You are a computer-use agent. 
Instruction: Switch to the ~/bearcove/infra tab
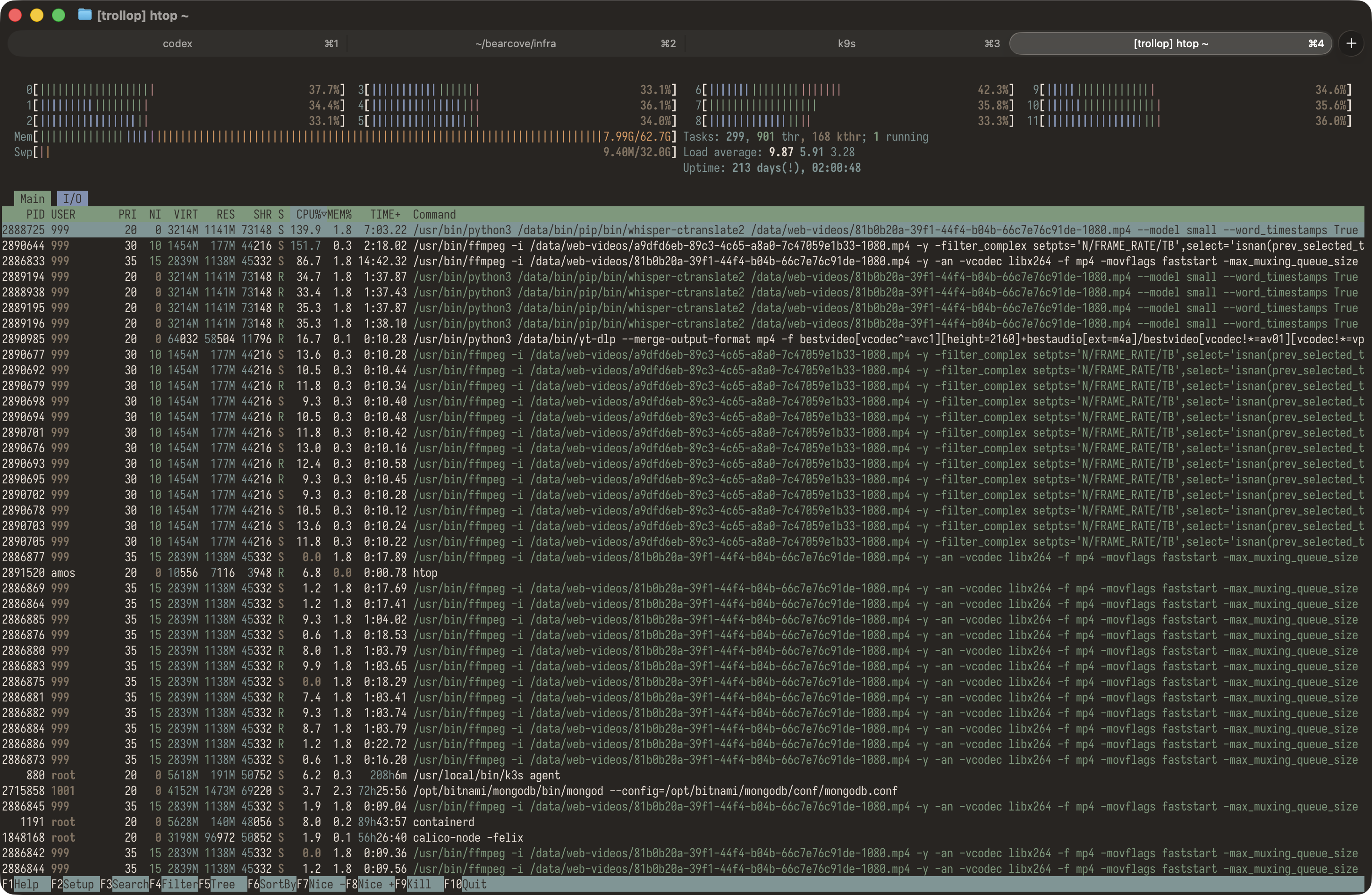(x=515, y=43)
